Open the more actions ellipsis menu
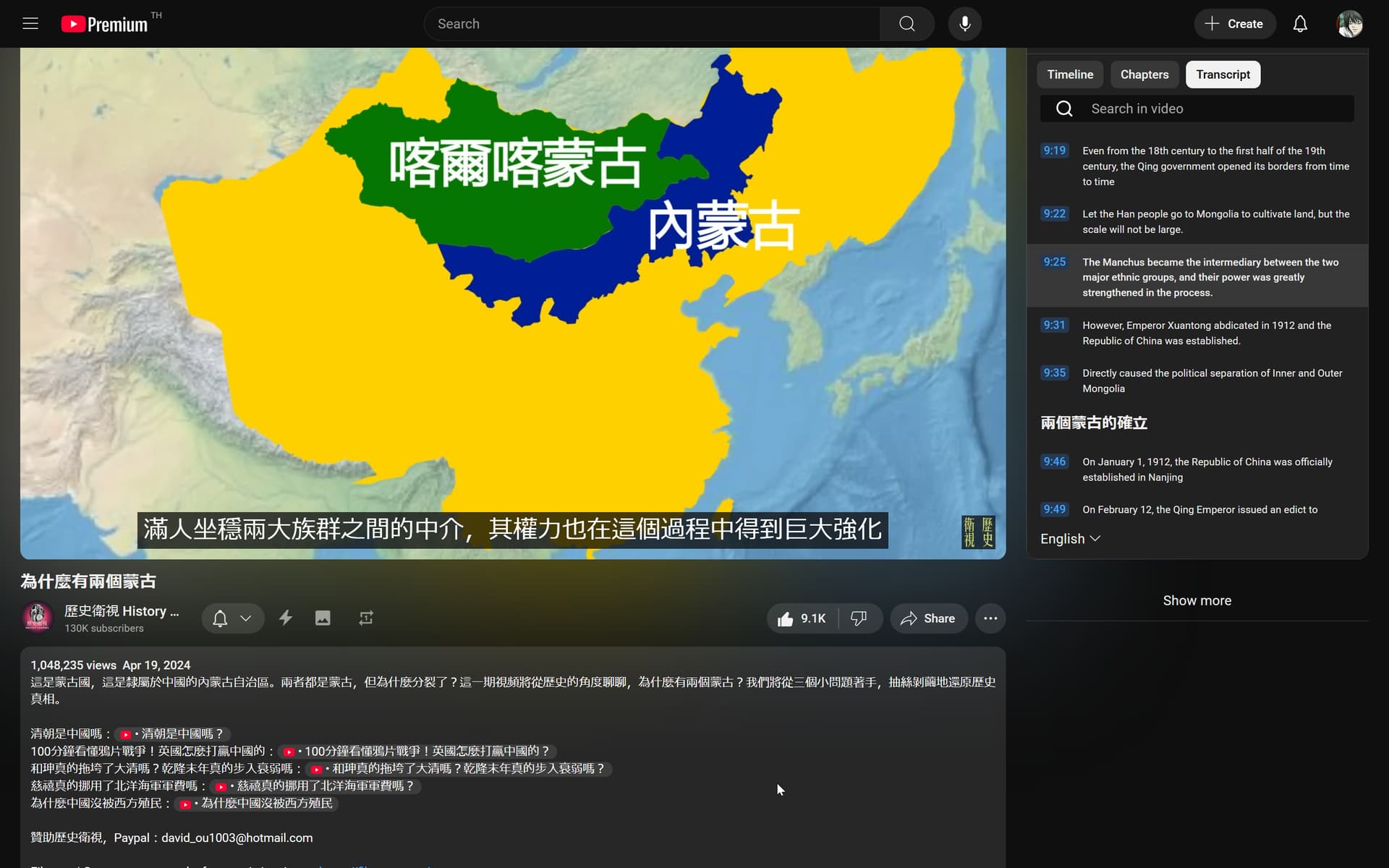 (990, 618)
